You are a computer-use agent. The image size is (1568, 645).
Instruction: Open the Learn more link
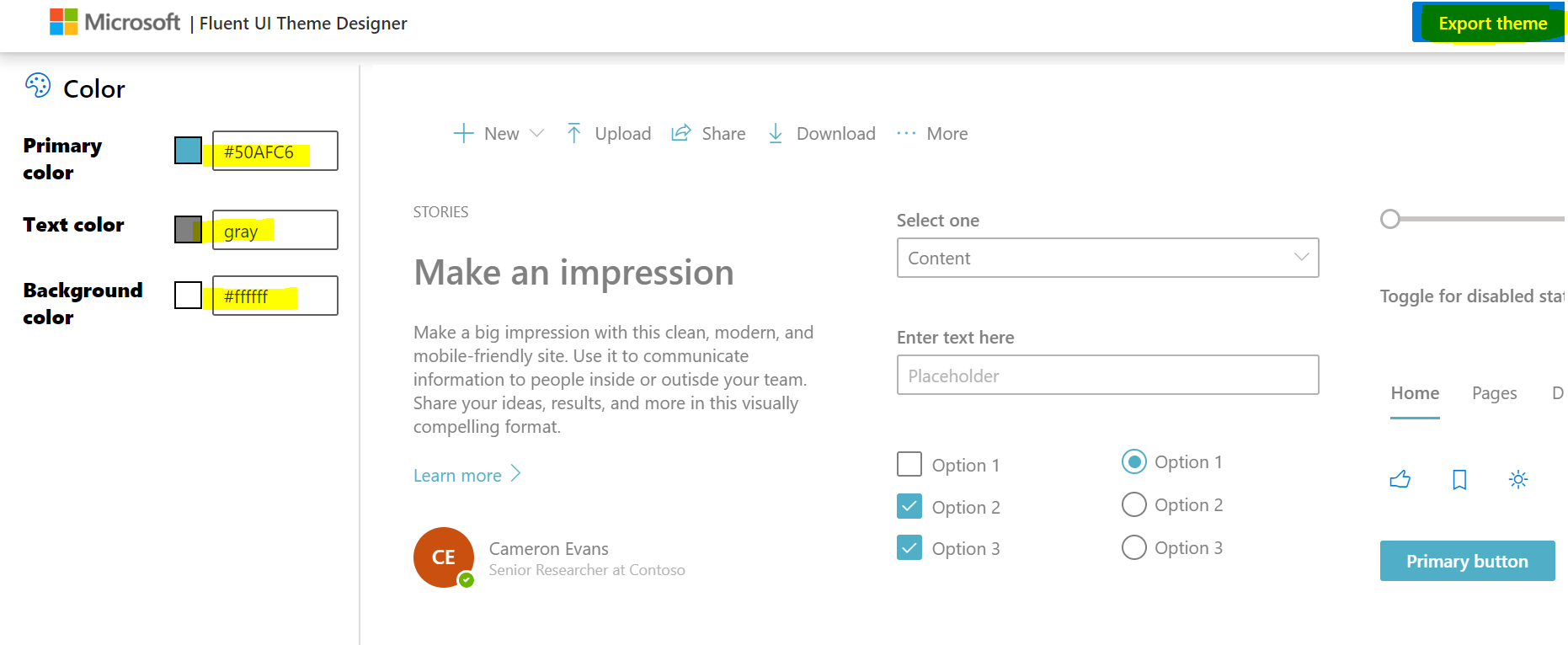coord(456,475)
